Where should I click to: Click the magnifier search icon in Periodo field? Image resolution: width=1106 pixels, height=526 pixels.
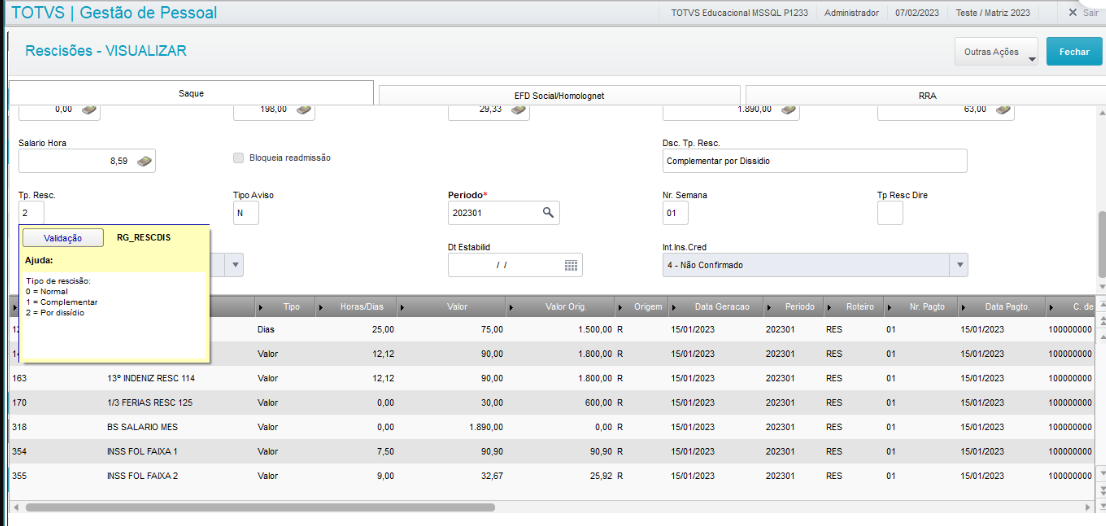pos(548,212)
